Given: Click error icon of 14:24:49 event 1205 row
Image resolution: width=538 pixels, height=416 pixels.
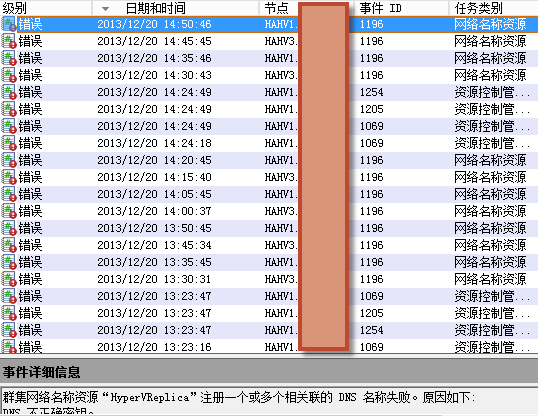Looking at the screenshot, I should [9, 109].
